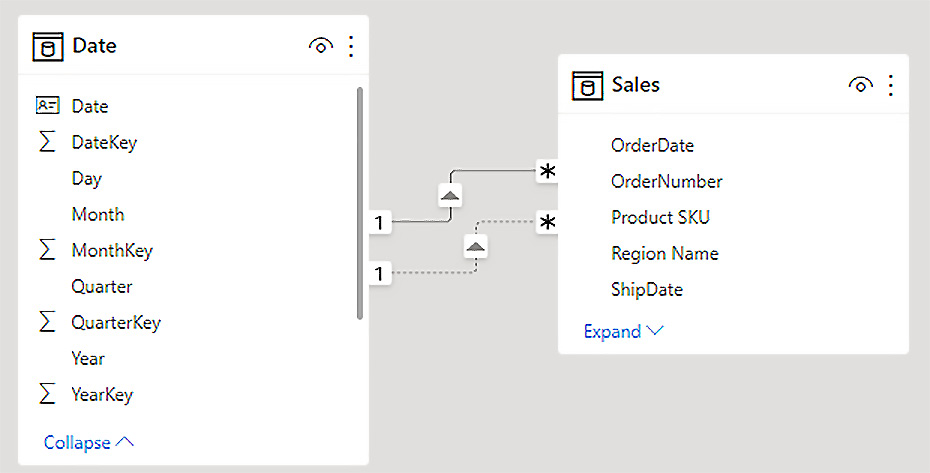Click the Sales table header icon
The width and height of the screenshot is (930, 473).
pyautogui.click(x=587, y=85)
